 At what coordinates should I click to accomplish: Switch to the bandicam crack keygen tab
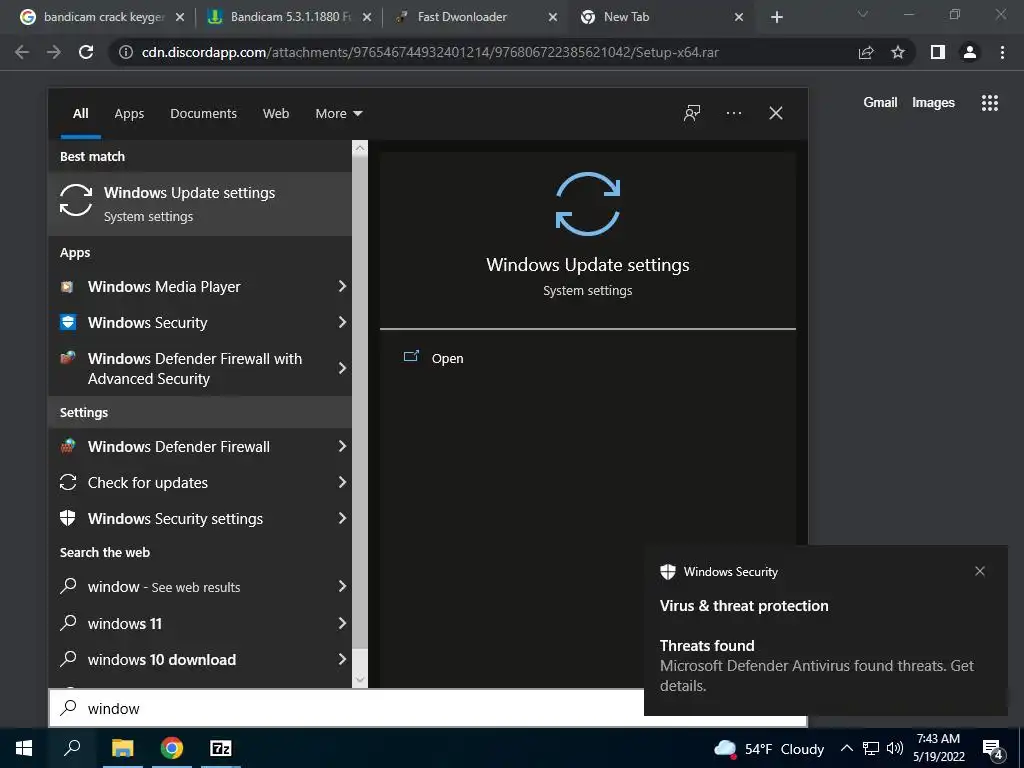tap(101, 17)
